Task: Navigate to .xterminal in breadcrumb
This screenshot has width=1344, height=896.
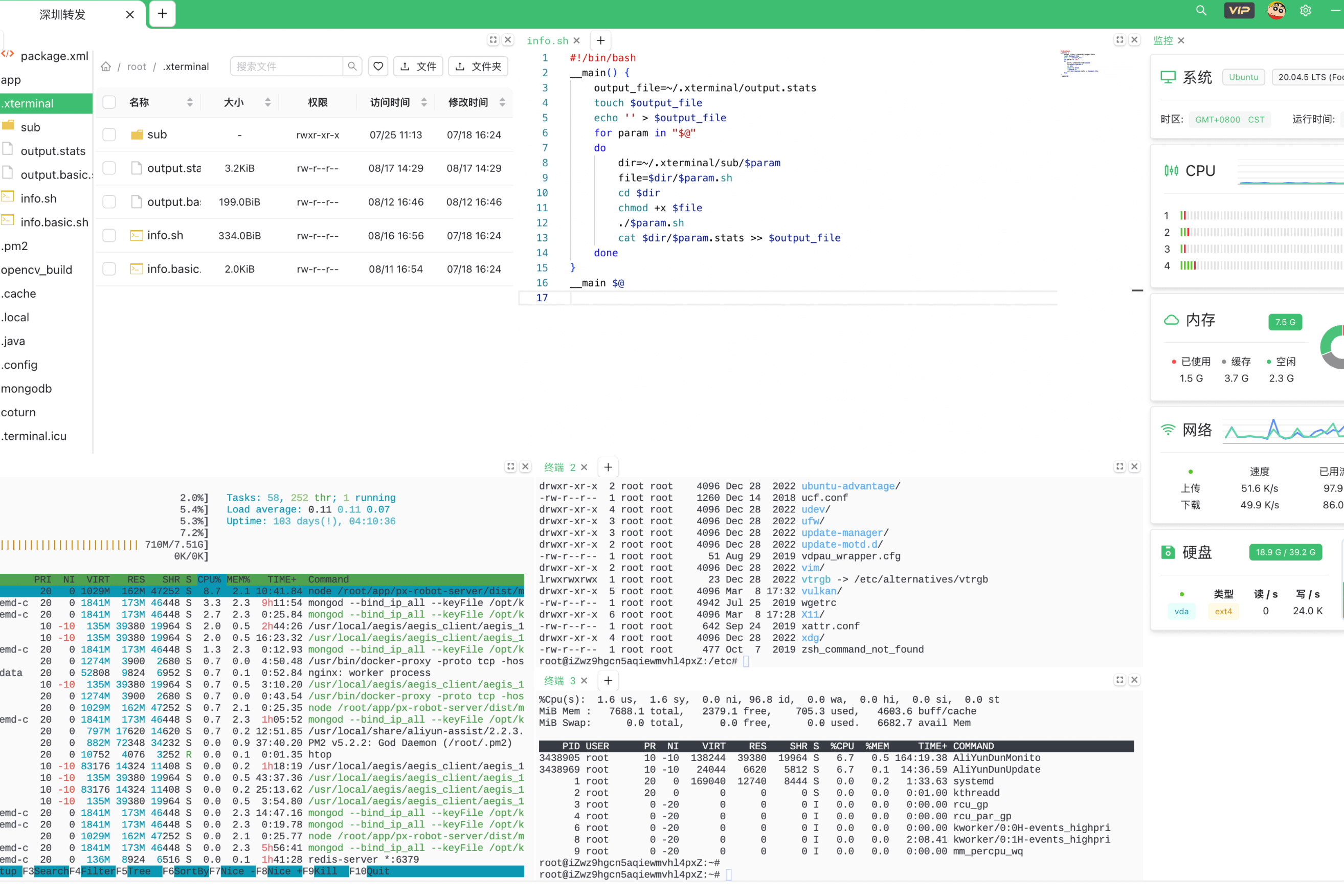Action: 186,66
